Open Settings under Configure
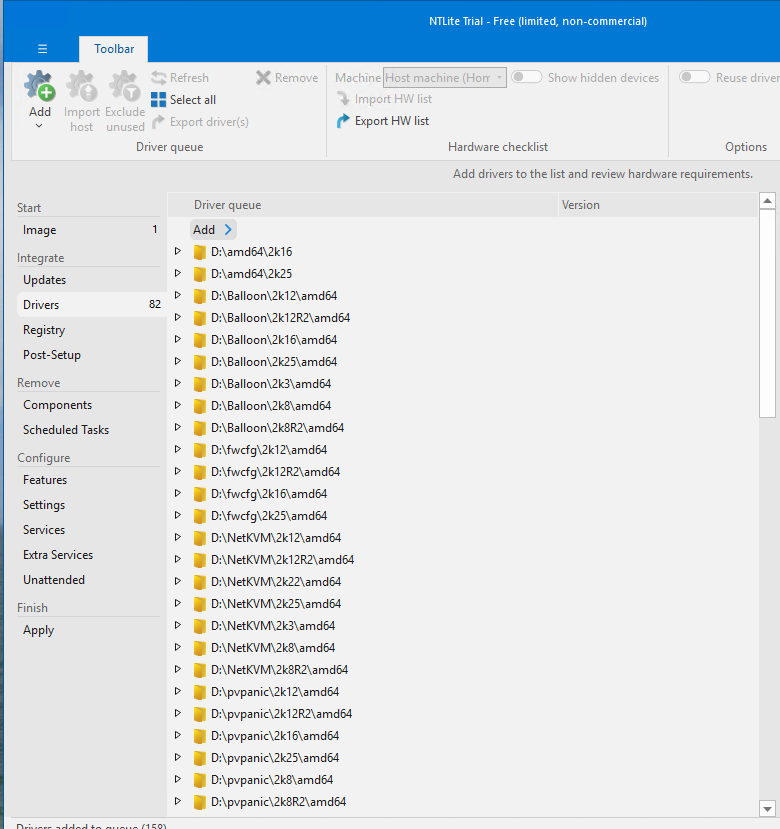 (90, 505)
